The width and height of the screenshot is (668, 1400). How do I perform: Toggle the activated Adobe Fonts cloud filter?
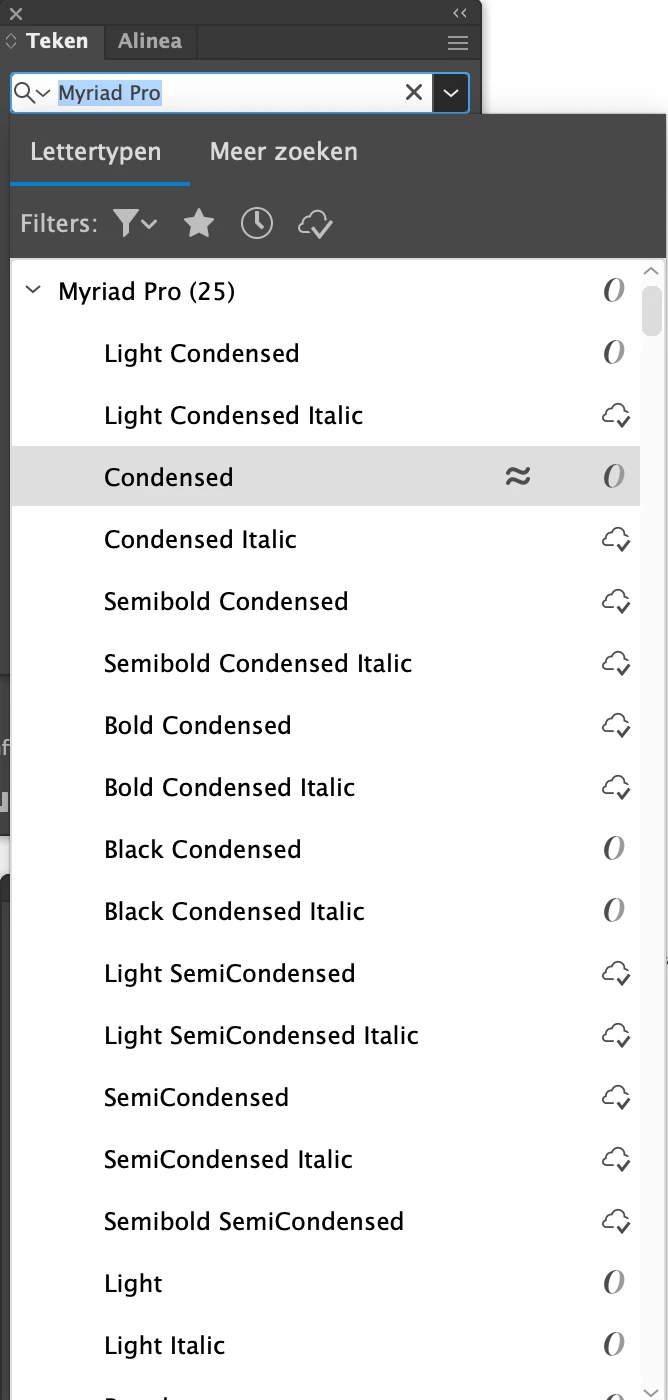(x=315, y=224)
